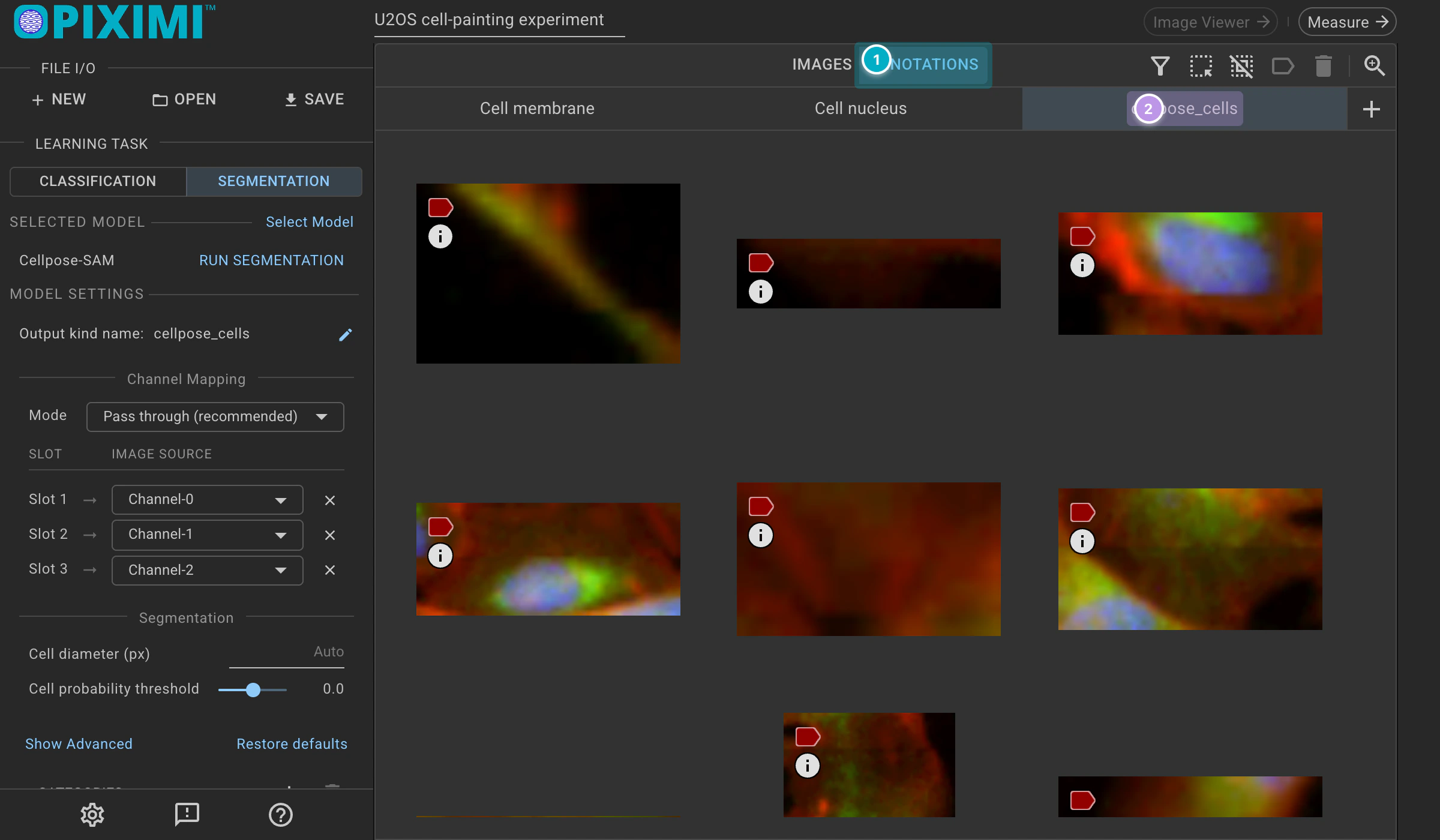Screen dimensions: 1440x840
Task: Click red label tag on blue nucleus thumbnail top-right
Action: (x=1082, y=236)
